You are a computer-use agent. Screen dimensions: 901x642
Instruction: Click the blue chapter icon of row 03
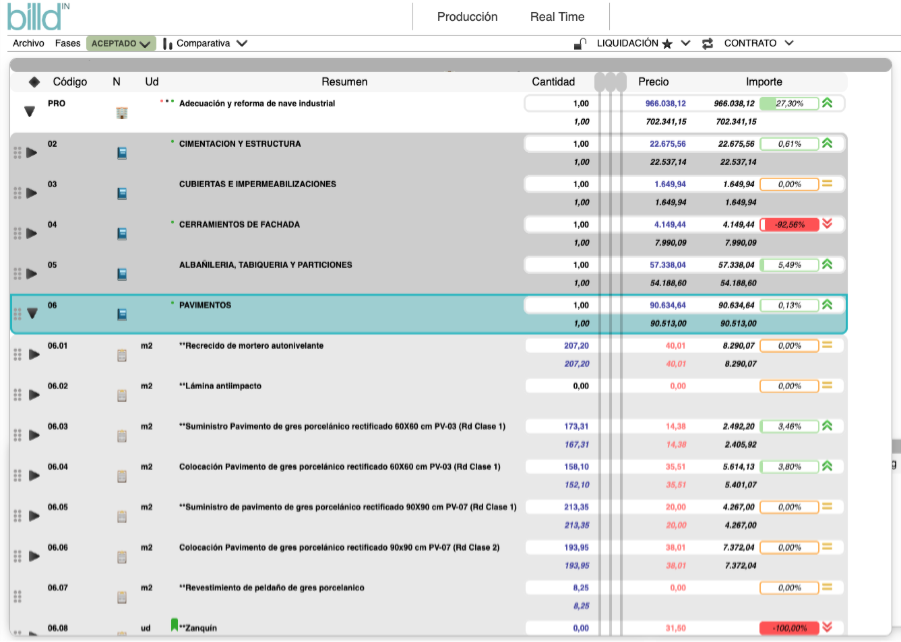coord(122,193)
